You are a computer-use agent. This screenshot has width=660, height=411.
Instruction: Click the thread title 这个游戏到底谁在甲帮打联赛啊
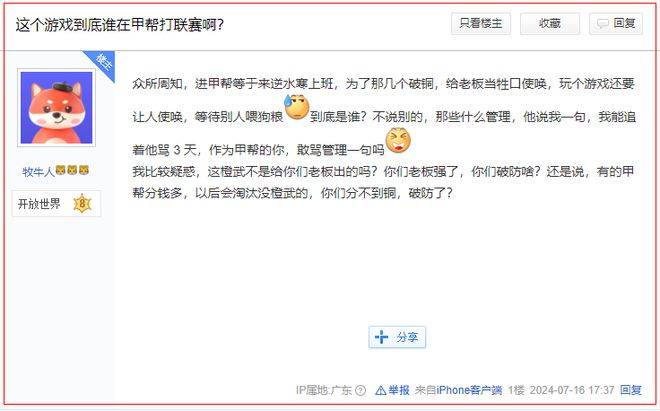[120, 25]
